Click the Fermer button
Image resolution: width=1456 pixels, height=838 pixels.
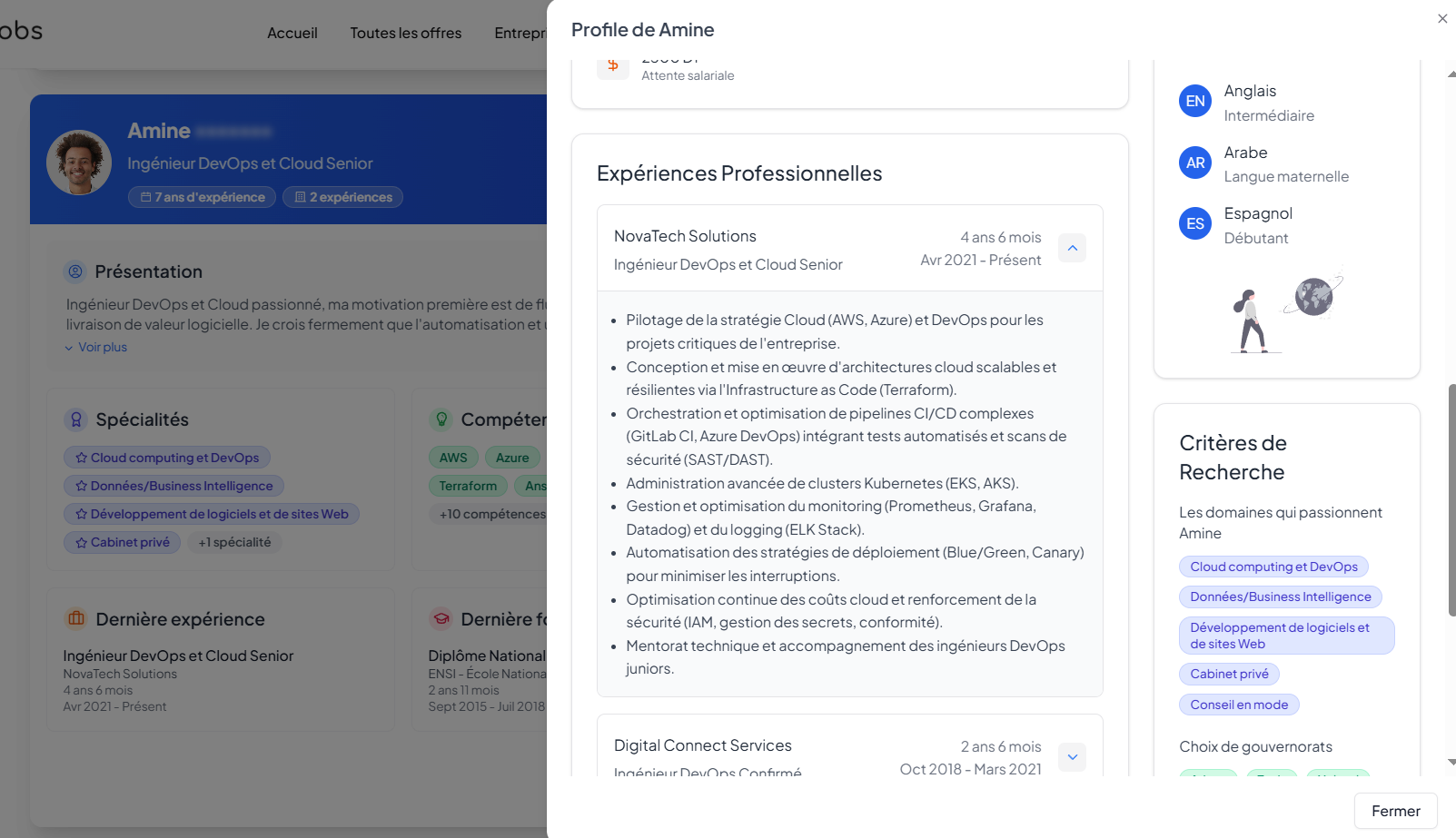coord(1395,811)
